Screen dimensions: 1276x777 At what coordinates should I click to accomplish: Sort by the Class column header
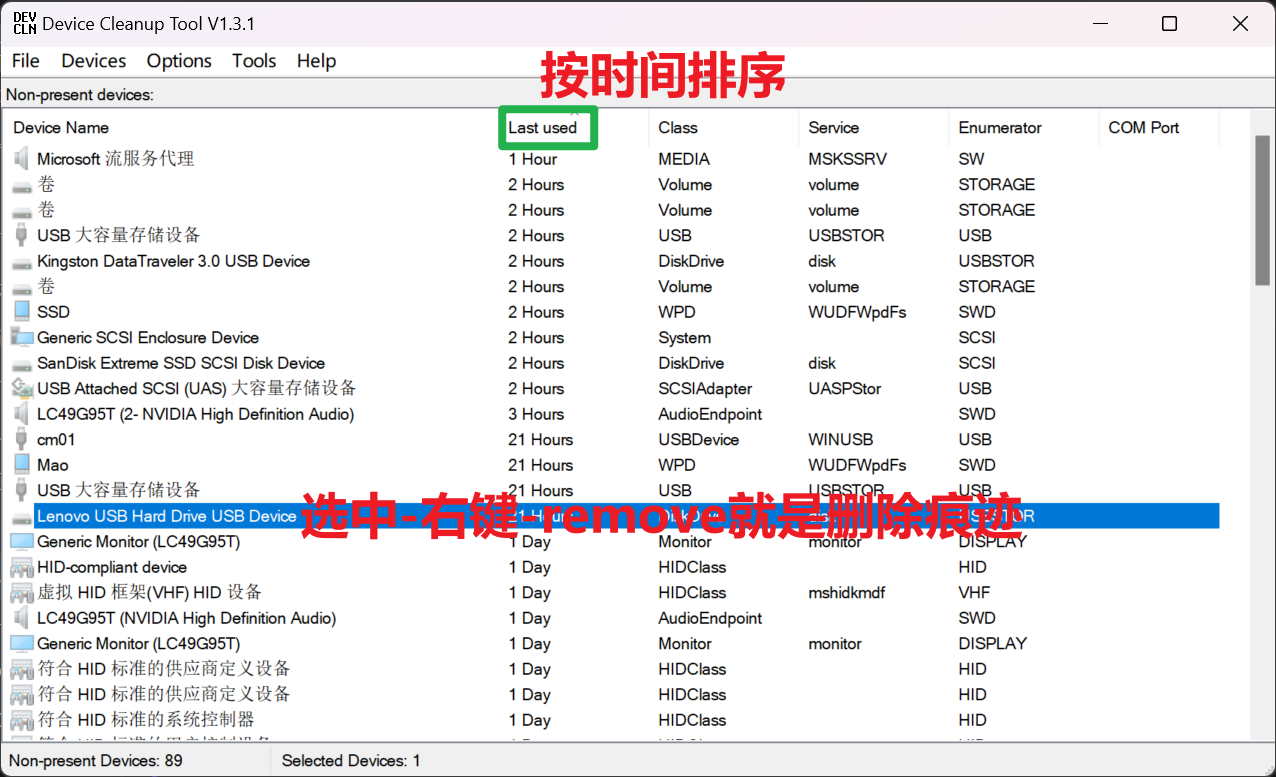(x=723, y=128)
